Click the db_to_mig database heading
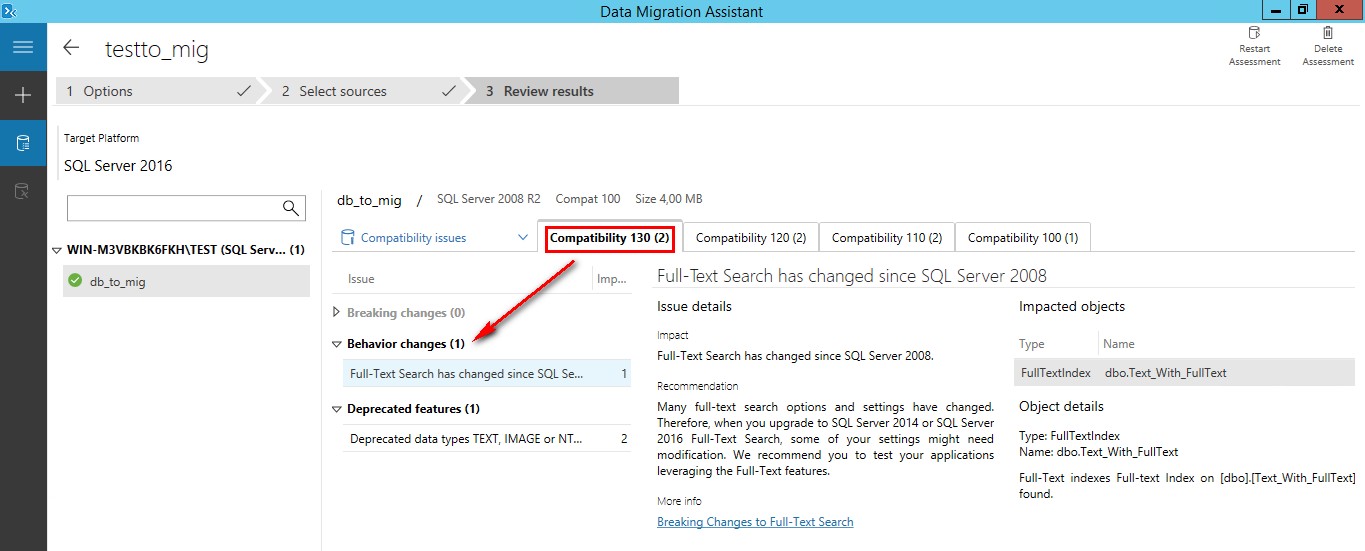1365x551 pixels. pyautogui.click(x=369, y=200)
